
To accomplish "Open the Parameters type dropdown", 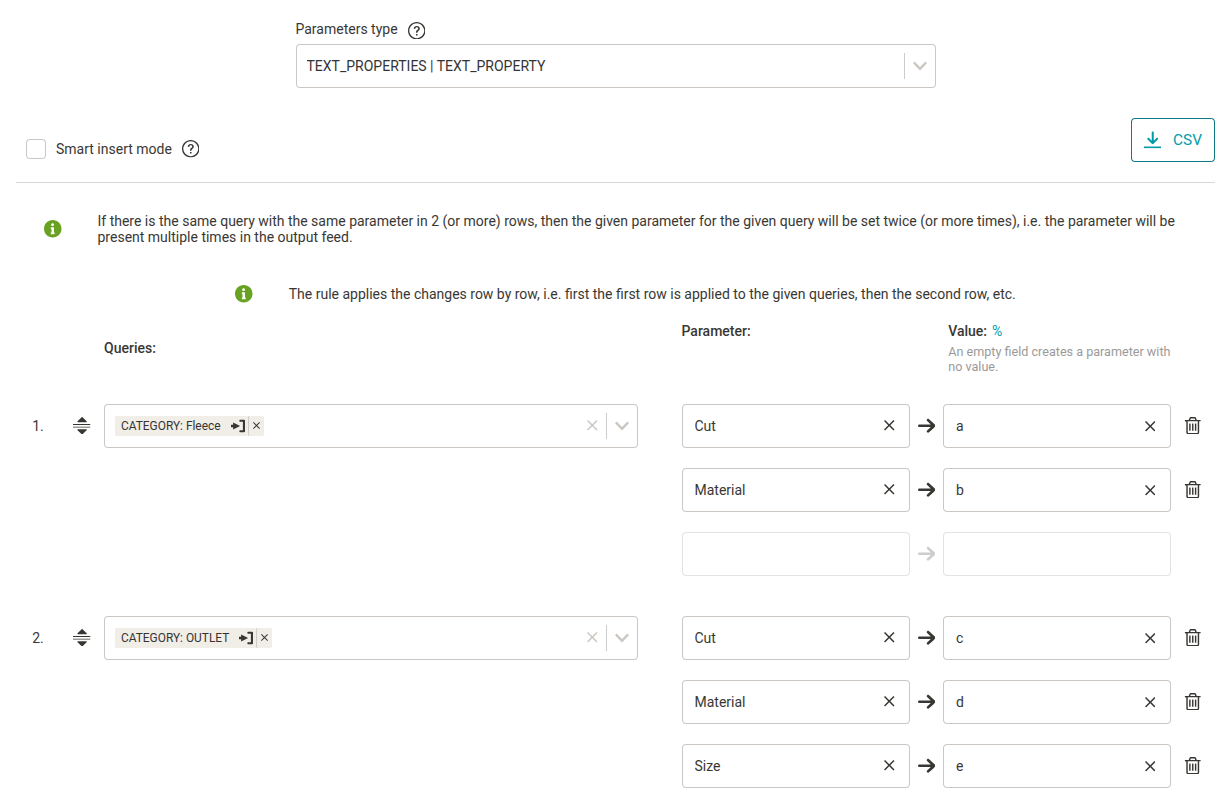I will point(920,66).
